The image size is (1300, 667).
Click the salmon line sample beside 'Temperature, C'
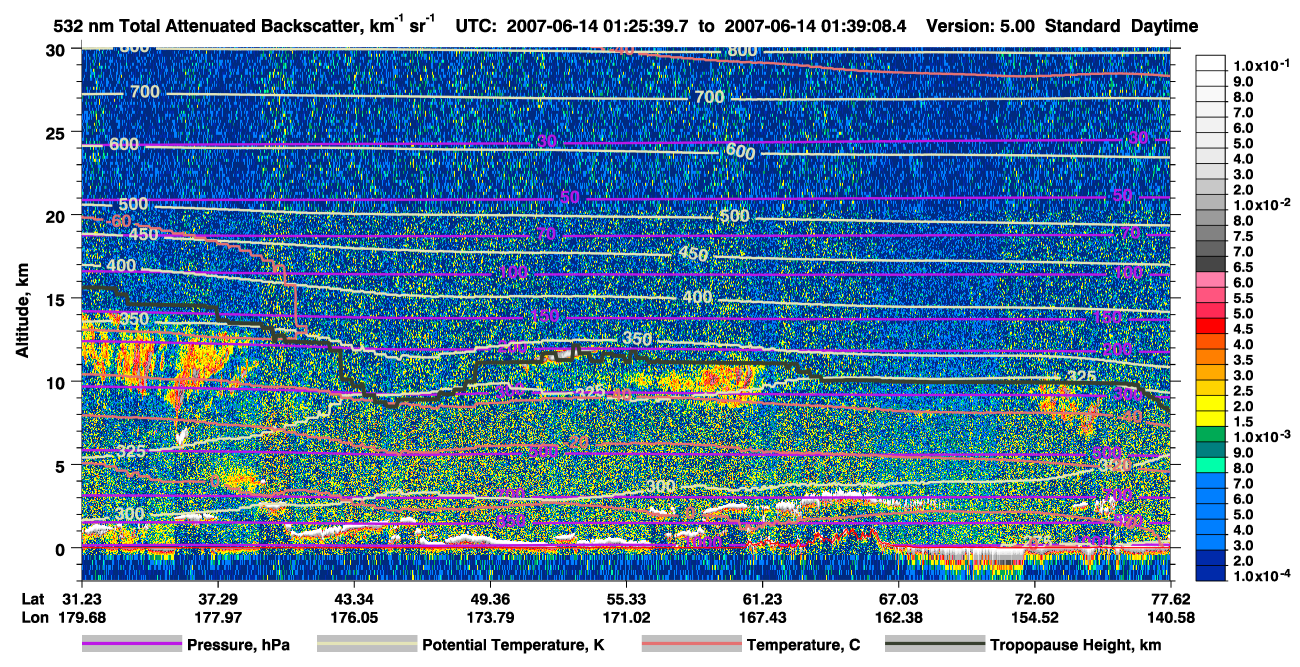(x=691, y=645)
